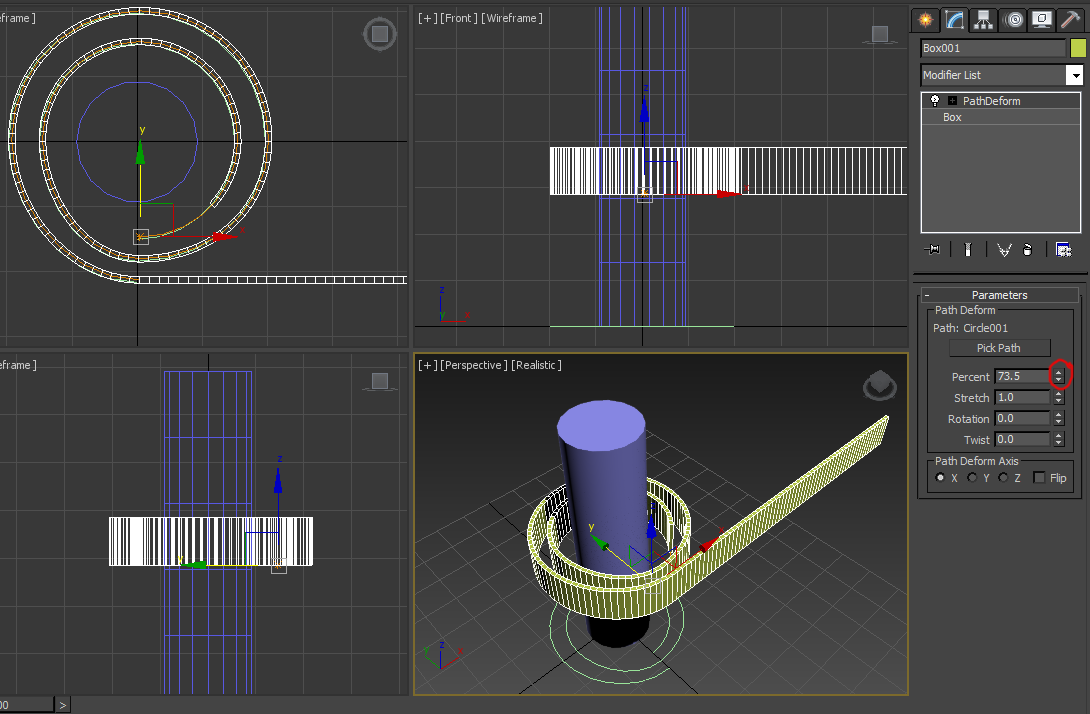Click the Percent value field
The width and height of the screenshot is (1090, 714).
pos(1021,377)
